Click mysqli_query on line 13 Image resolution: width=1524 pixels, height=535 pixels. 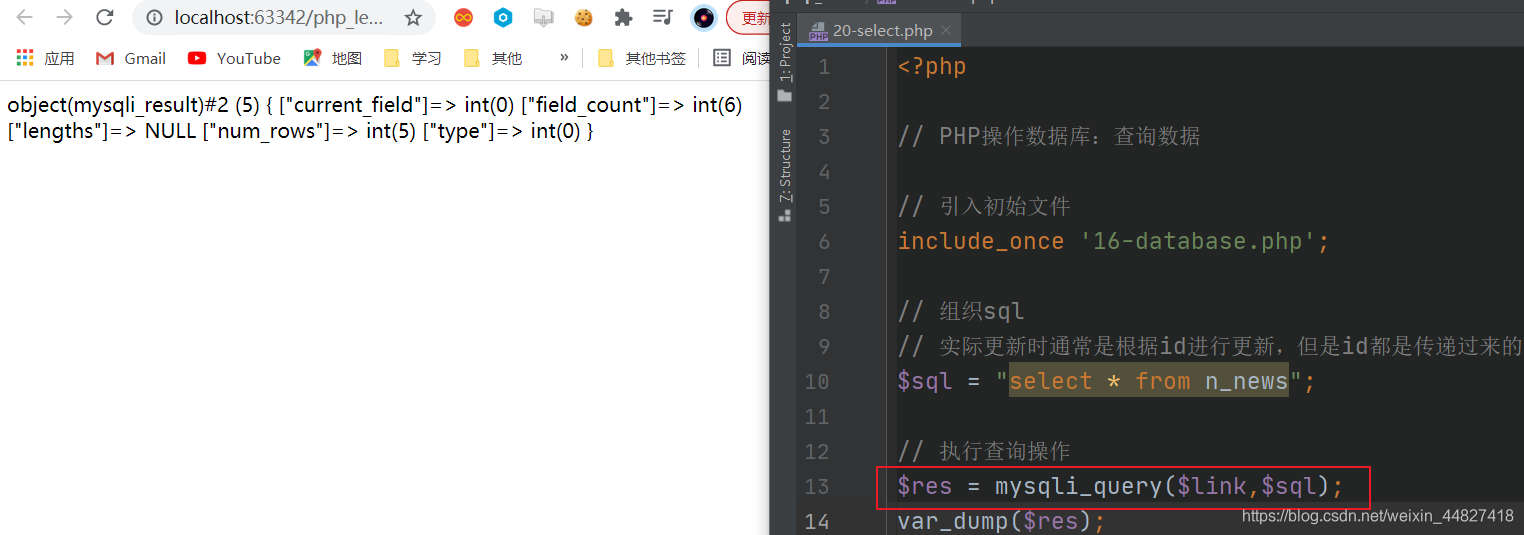click(x=1079, y=486)
